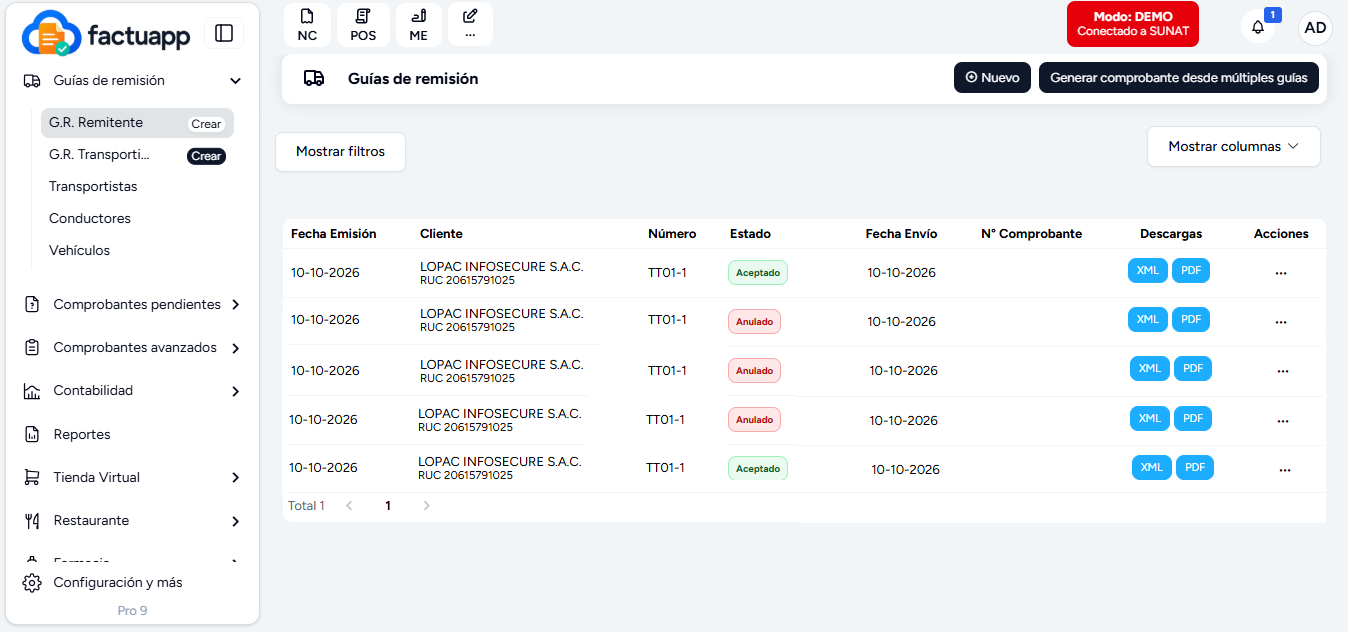Click Generar comprobante desde múltiples guías
The image size is (1348, 632).
click(x=1179, y=78)
